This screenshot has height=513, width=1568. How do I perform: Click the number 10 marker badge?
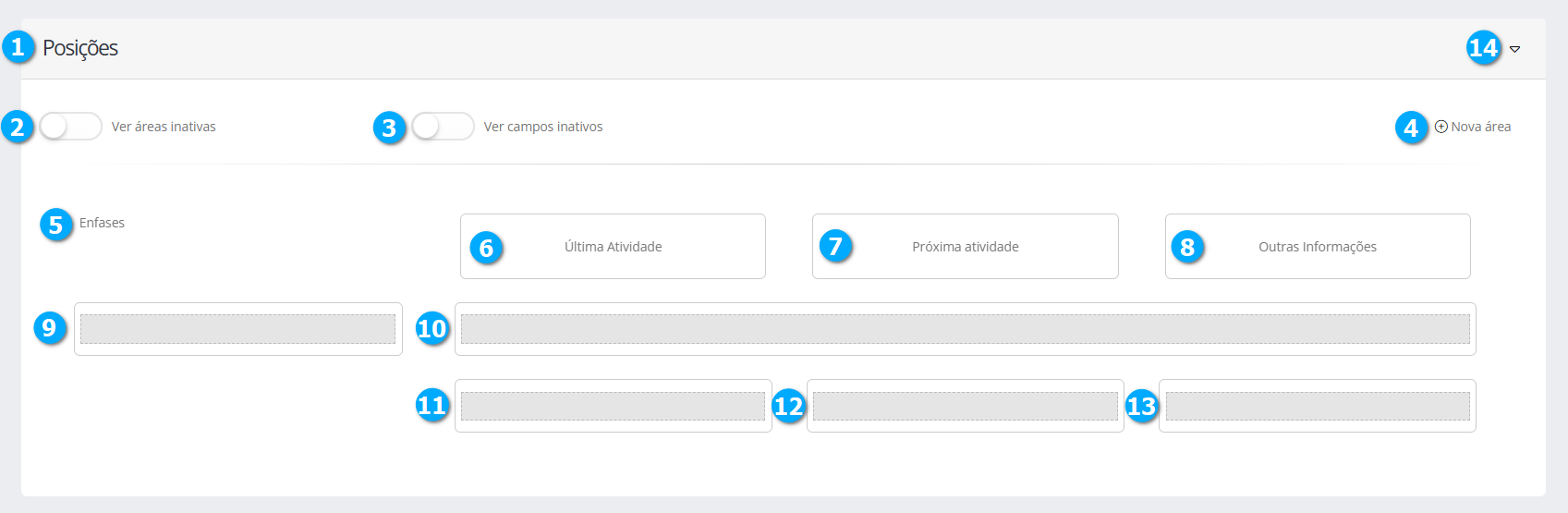[x=432, y=328]
